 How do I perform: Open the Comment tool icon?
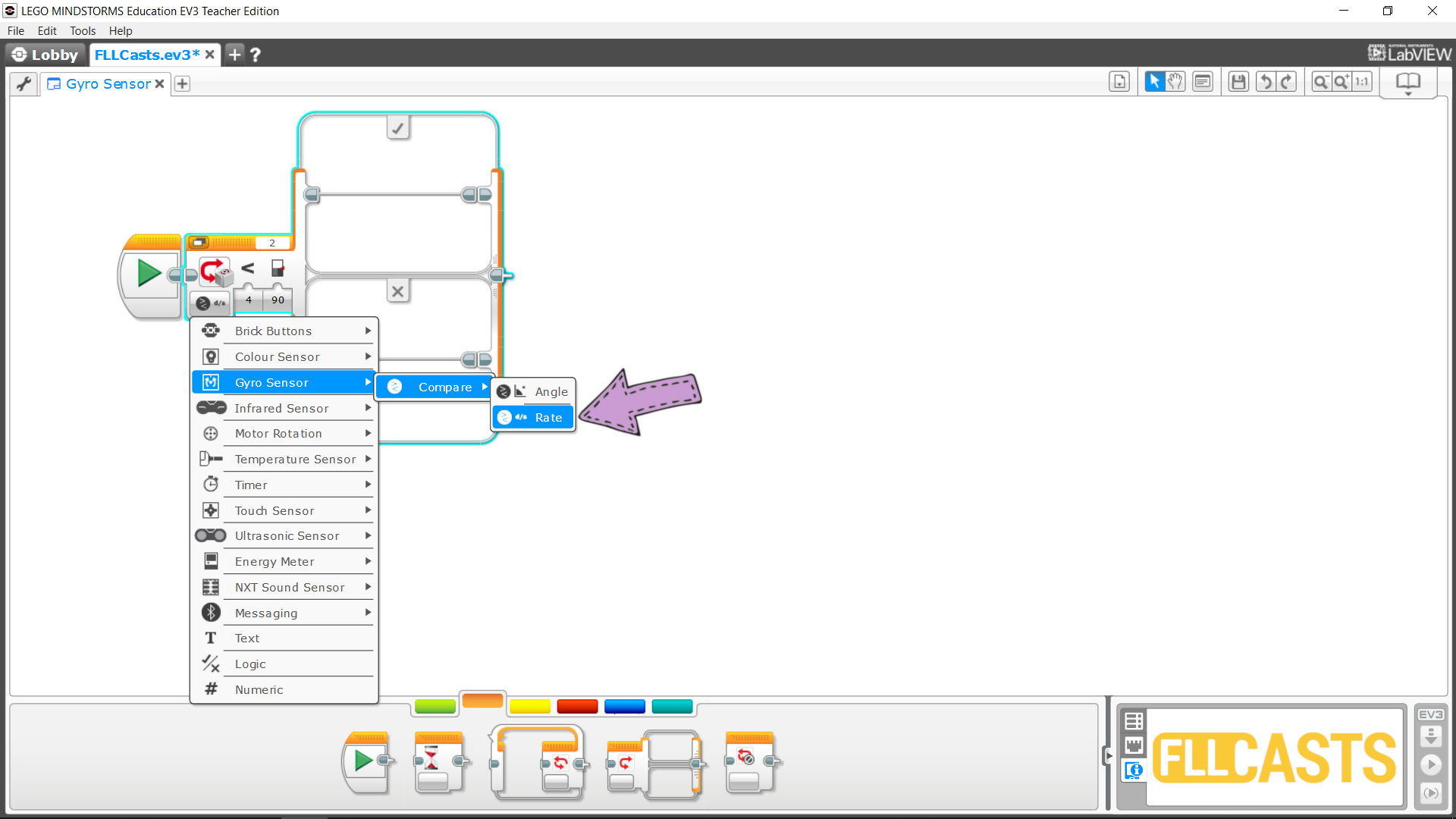(1203, 82)
